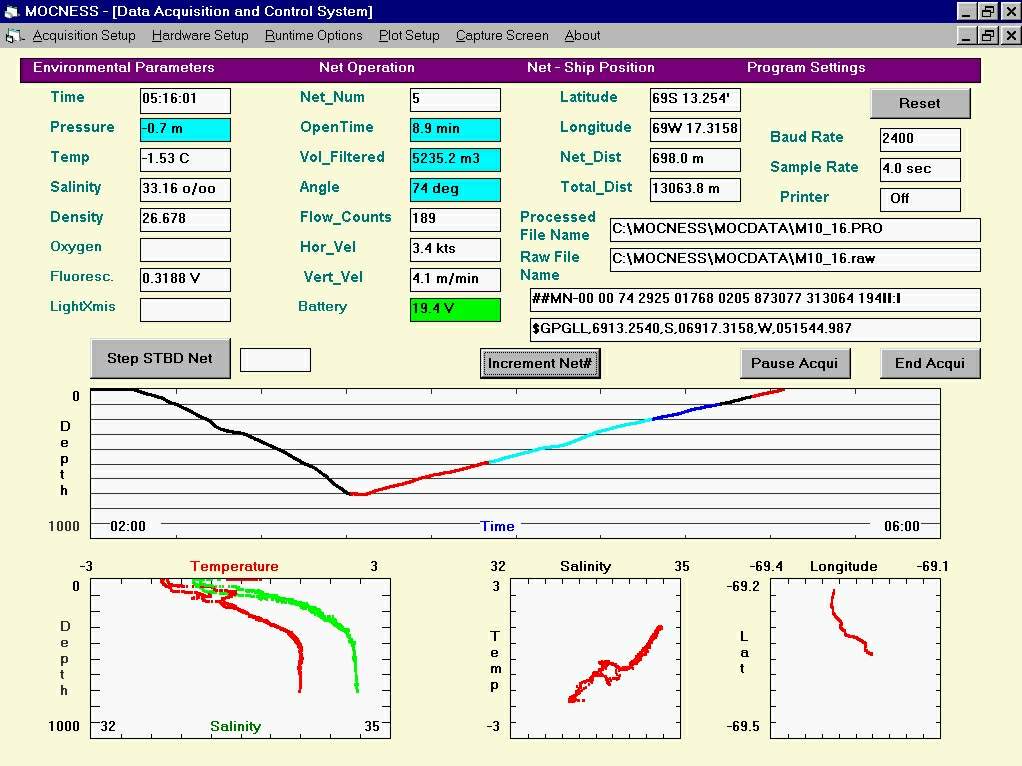Click the document icon in menu bar
The image size is (1022, 766).
point(14,36)
